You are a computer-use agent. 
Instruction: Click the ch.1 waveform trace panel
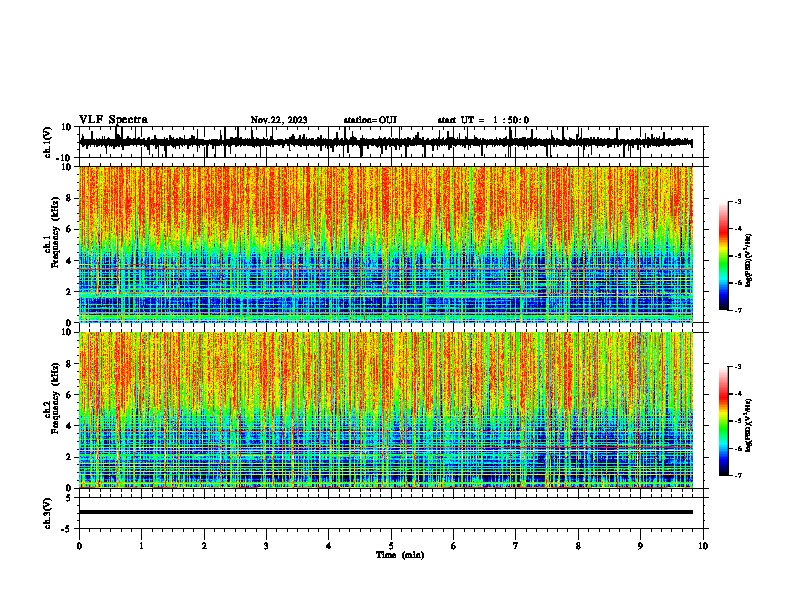391,142
